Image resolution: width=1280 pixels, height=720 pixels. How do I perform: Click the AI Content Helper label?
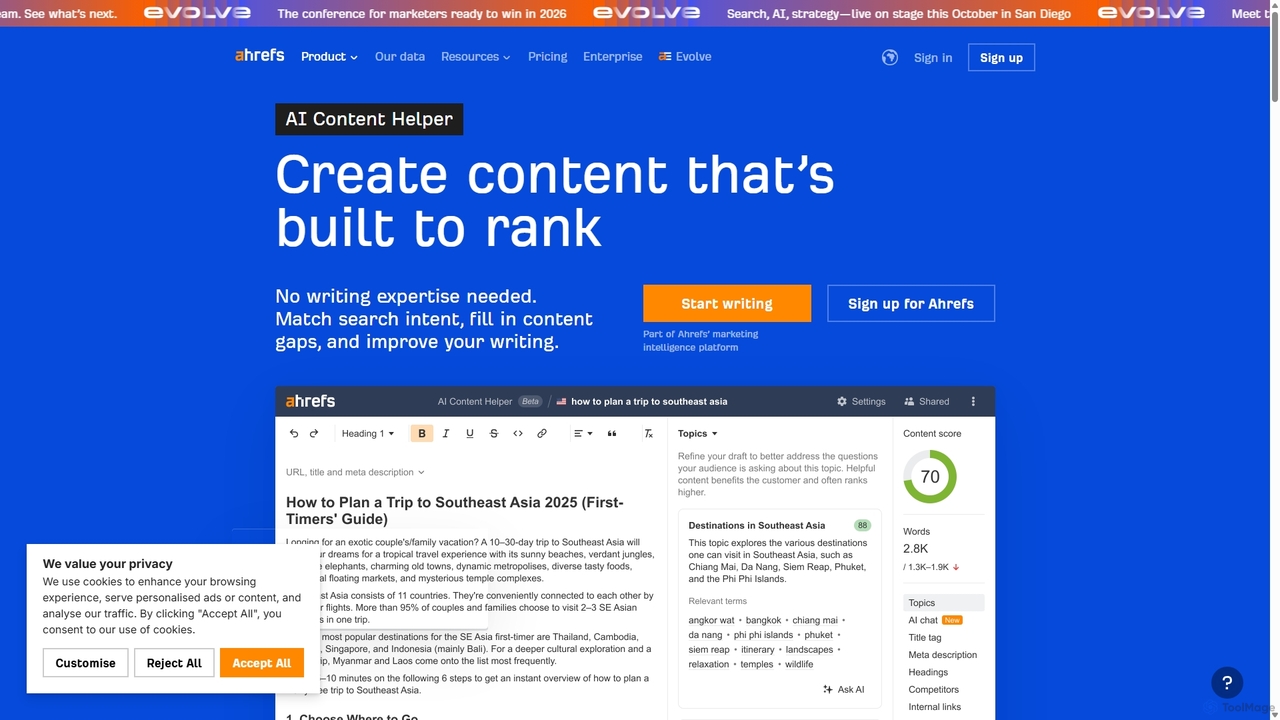pos(369,119)
